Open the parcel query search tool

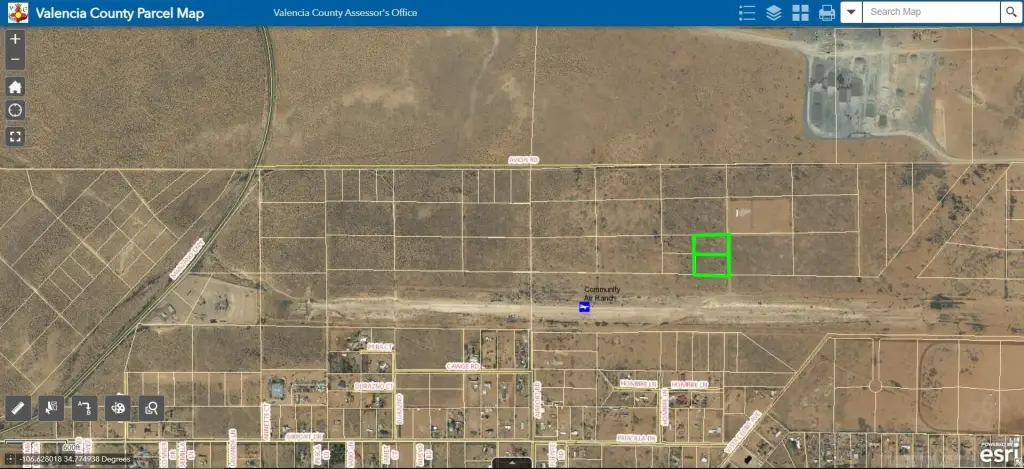pyautogui.click(x=152, y=407)
